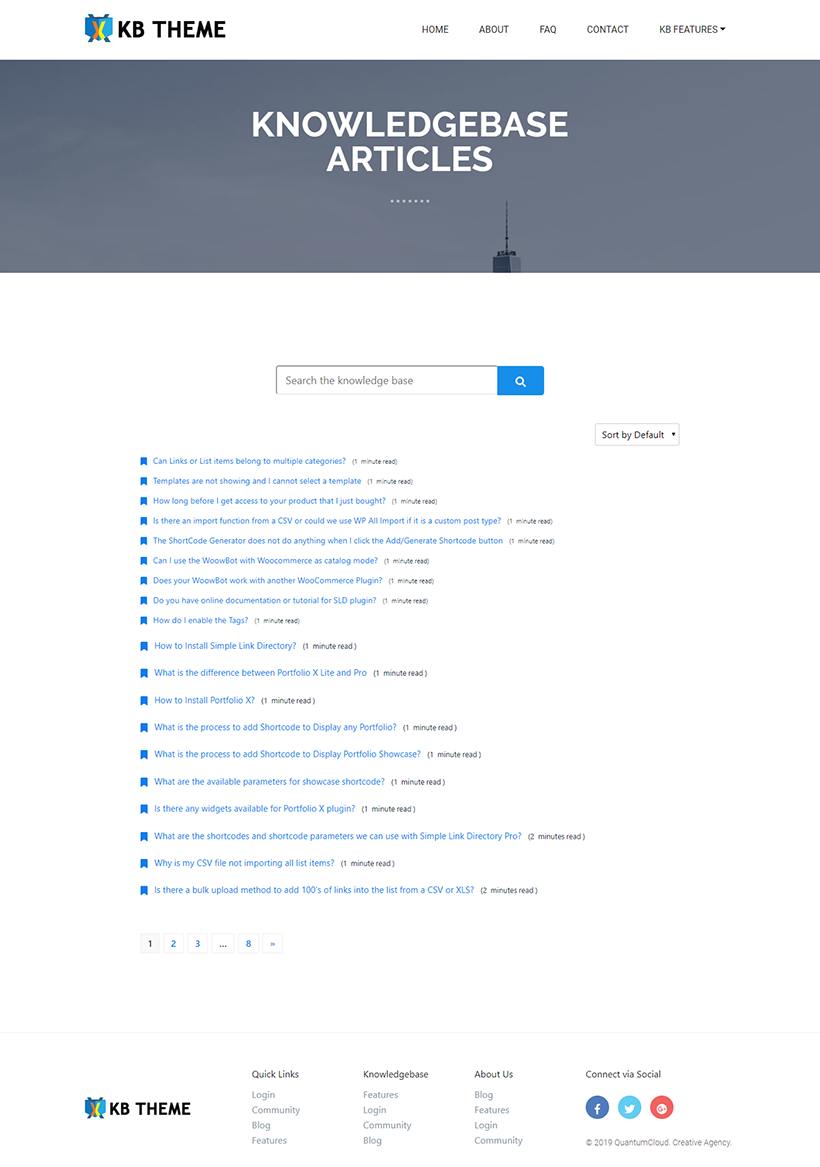Image resolution: width=820 pixels, height=1167 pixels.
Task: Open the Contact menu item
Action: coord(607,30)
